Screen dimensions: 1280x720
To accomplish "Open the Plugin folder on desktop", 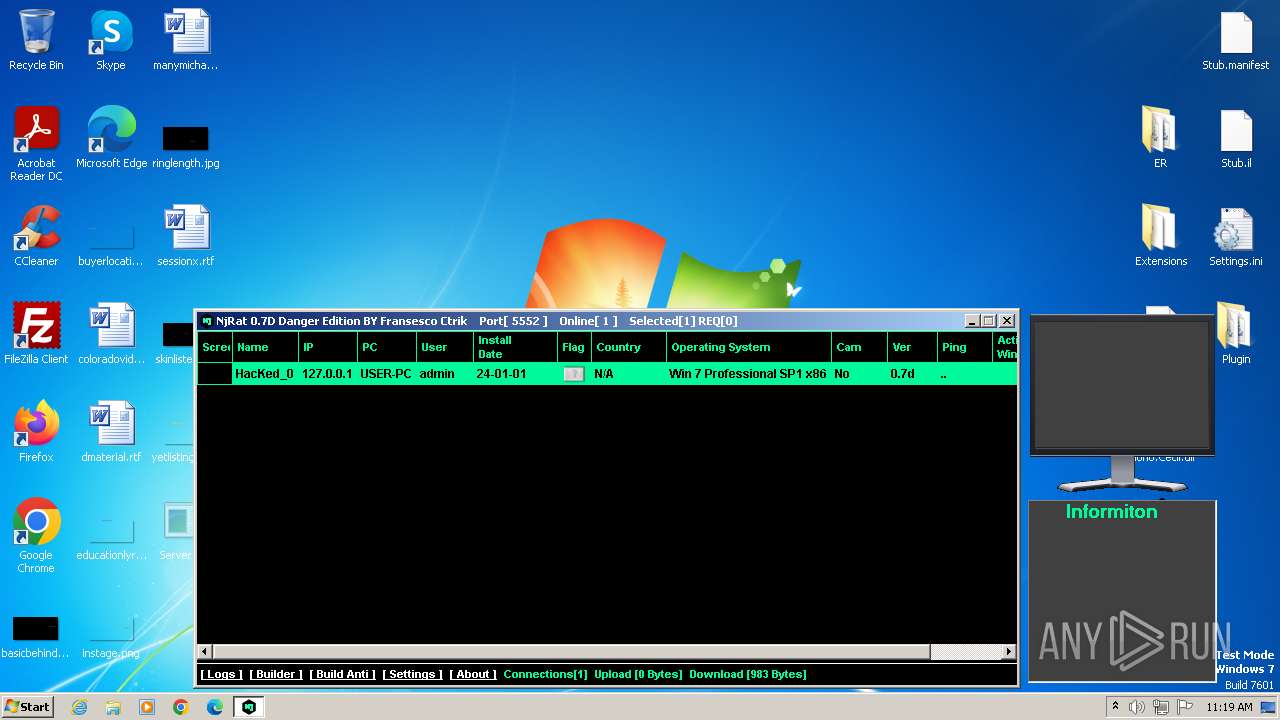I will (x=1236, y=334).
